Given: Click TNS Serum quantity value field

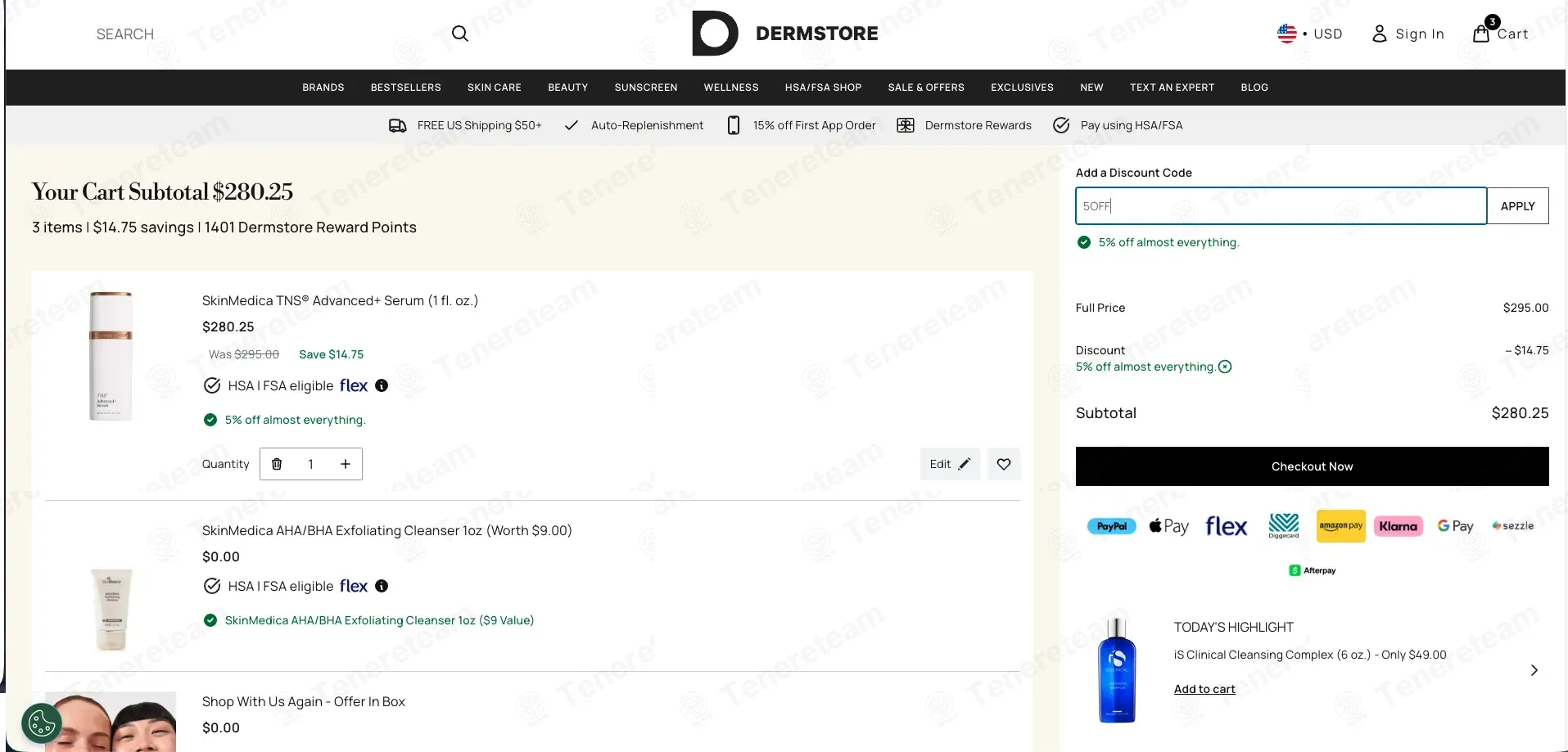Looking at the screenshot, I should click(311, 464).
